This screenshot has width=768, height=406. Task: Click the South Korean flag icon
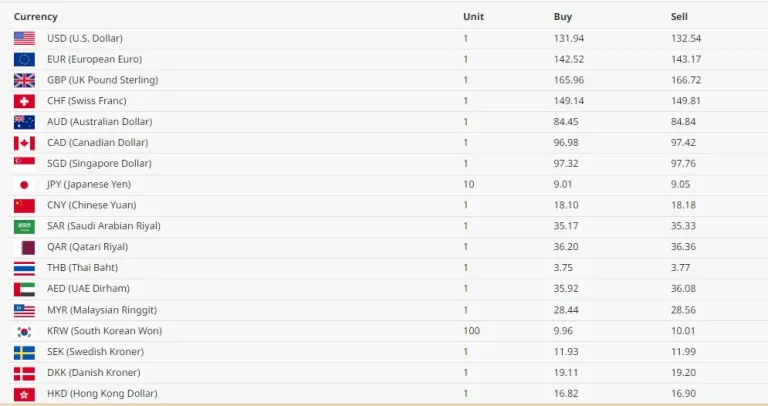pyautogui.click(x=24, y=331)
